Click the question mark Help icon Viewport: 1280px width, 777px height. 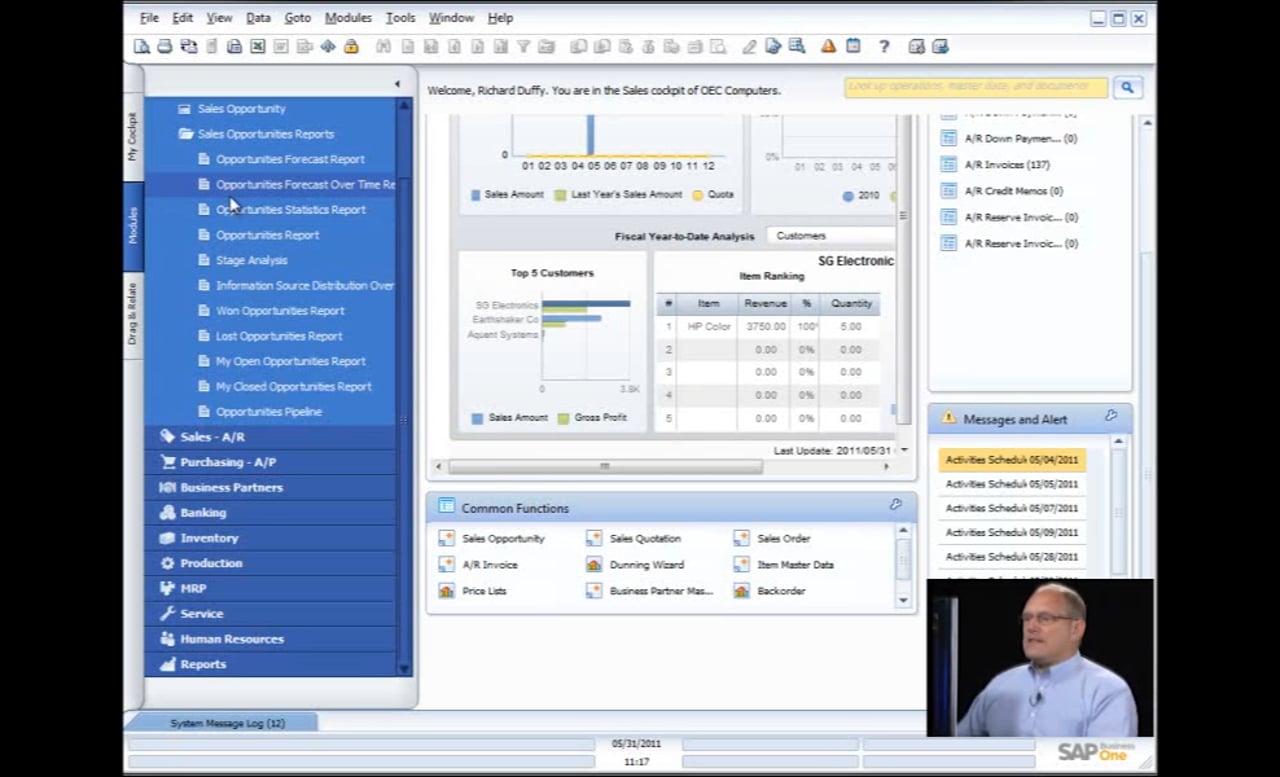point(884,46)
